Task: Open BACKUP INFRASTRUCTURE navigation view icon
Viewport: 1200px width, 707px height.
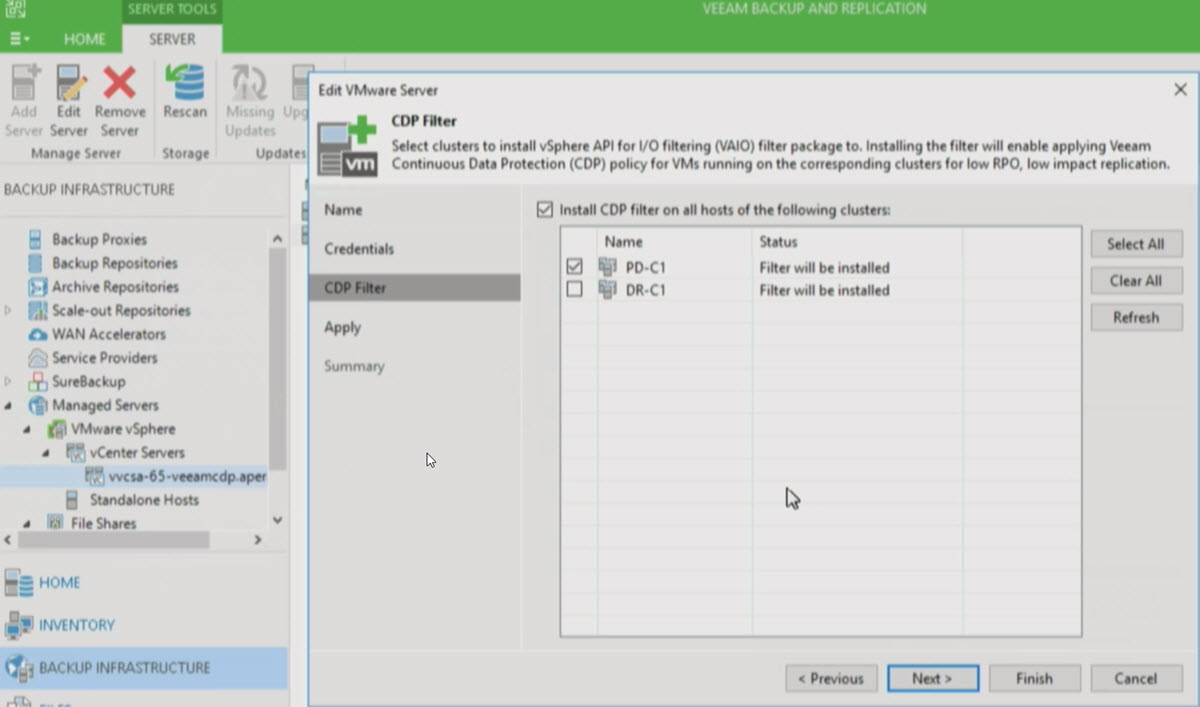Action: coord(19,667)
